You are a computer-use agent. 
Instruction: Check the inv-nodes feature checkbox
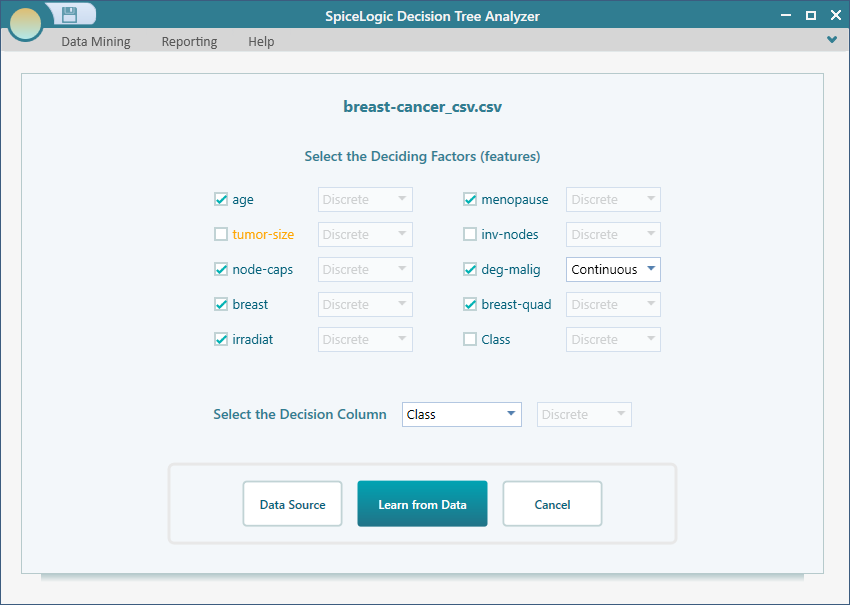coord(470,234)
